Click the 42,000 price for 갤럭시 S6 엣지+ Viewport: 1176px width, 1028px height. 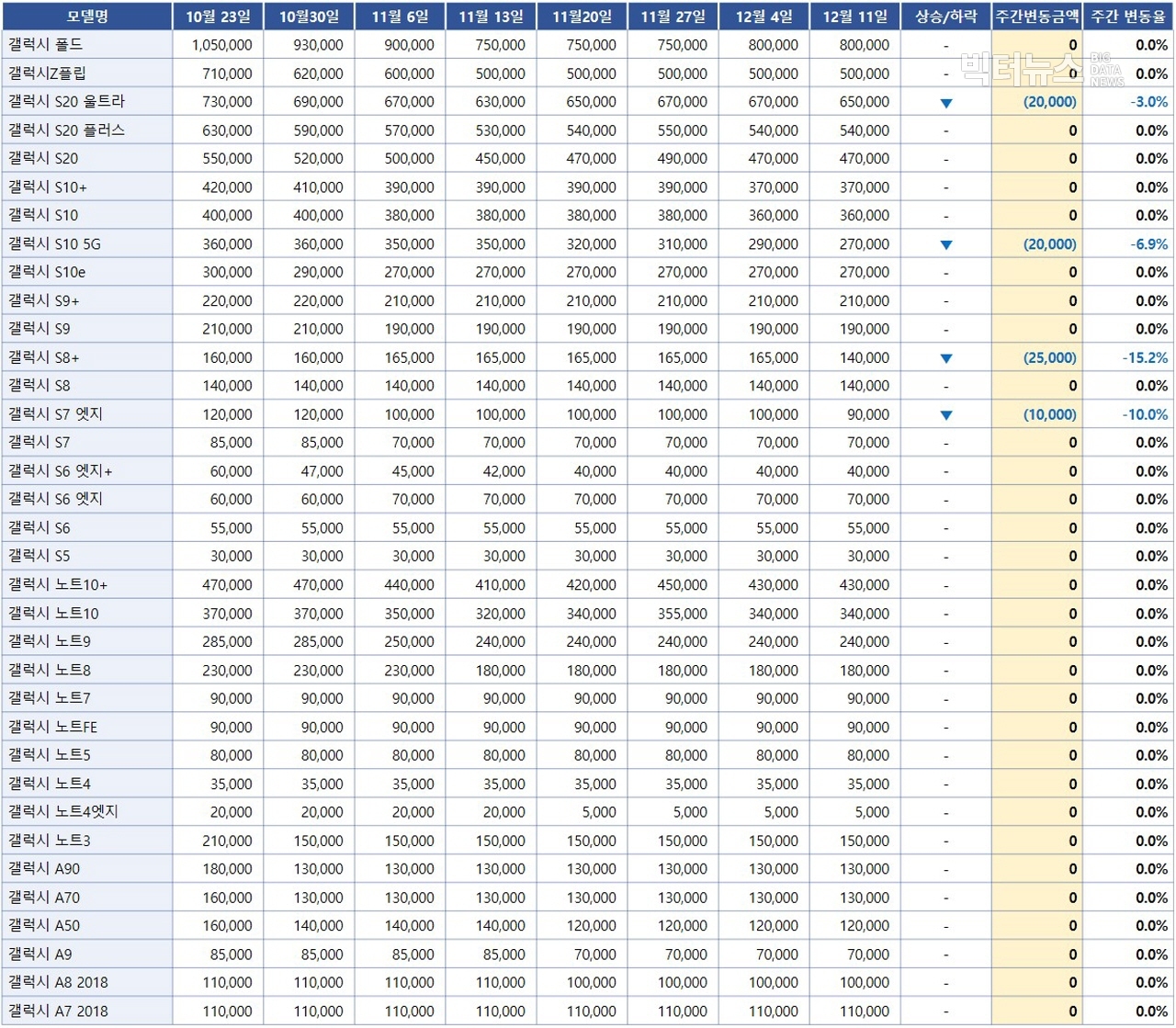coord(504,472)
